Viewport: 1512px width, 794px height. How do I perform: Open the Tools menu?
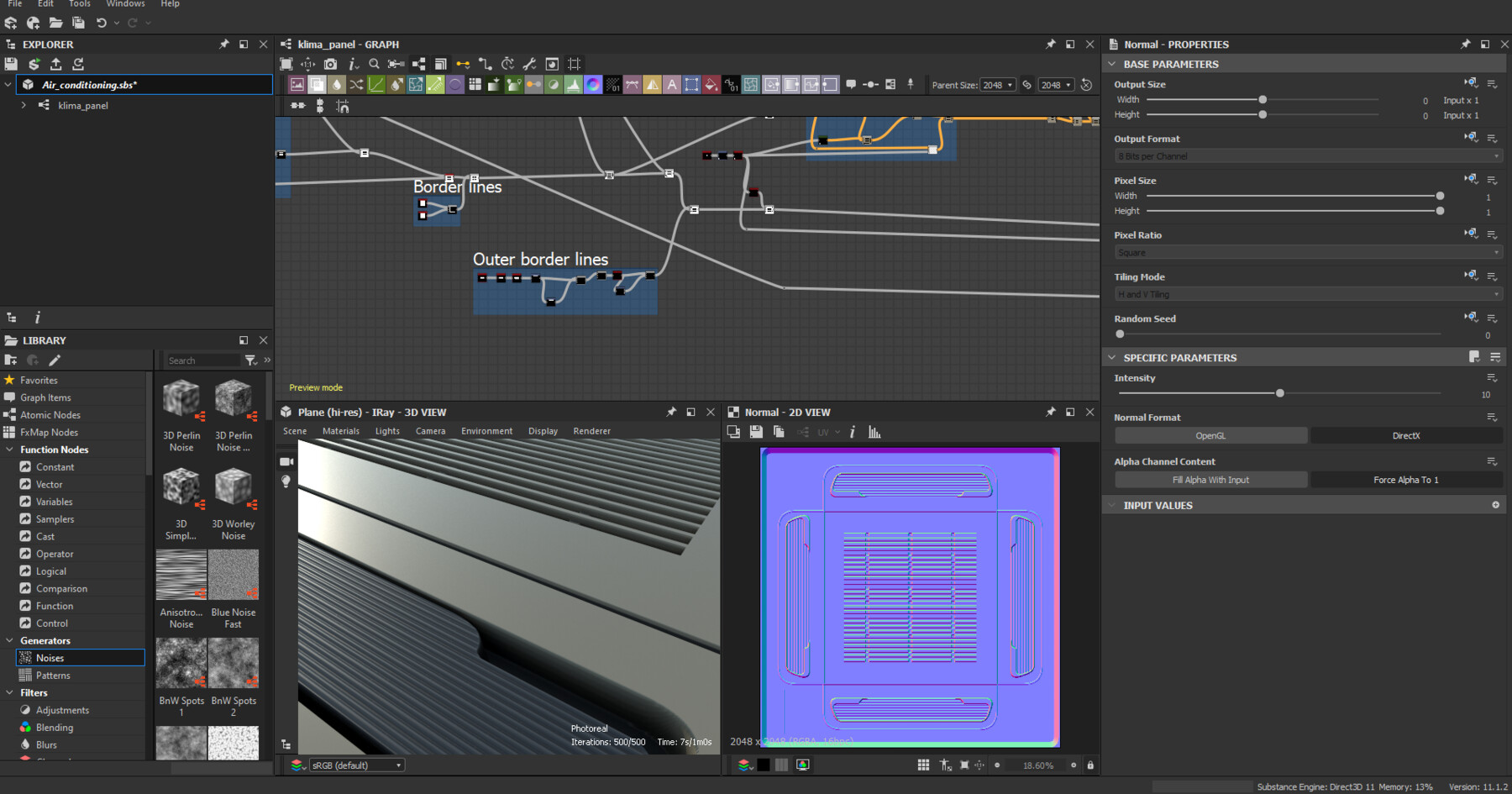pyautogui.click(x=80, y=4)
